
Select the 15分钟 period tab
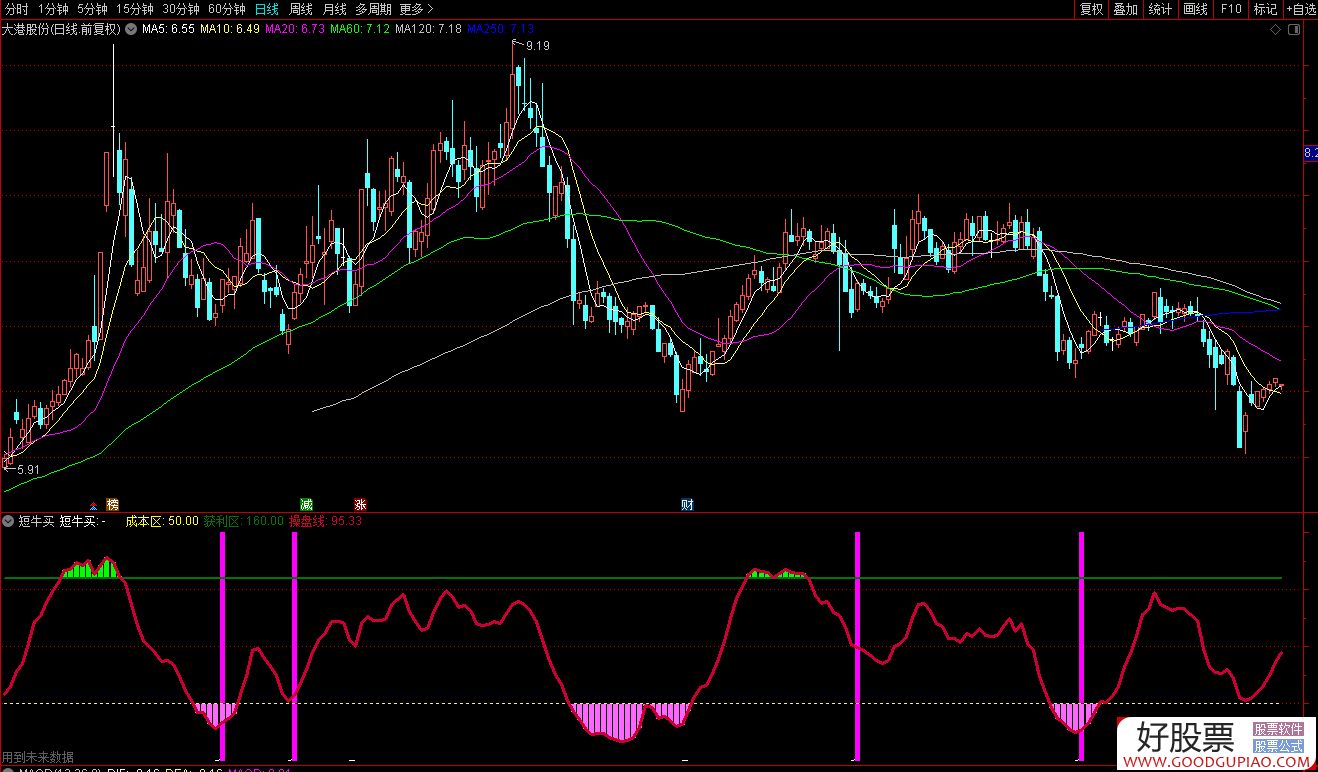[x=134, y=9]
